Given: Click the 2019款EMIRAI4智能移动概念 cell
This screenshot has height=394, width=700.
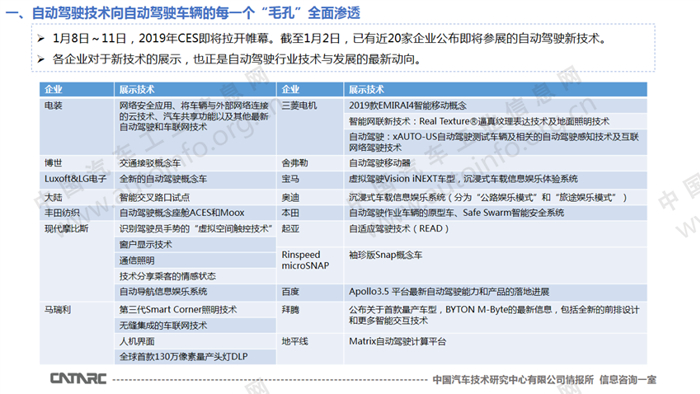Looking at the screenshot, I should (x=496, y=105).
